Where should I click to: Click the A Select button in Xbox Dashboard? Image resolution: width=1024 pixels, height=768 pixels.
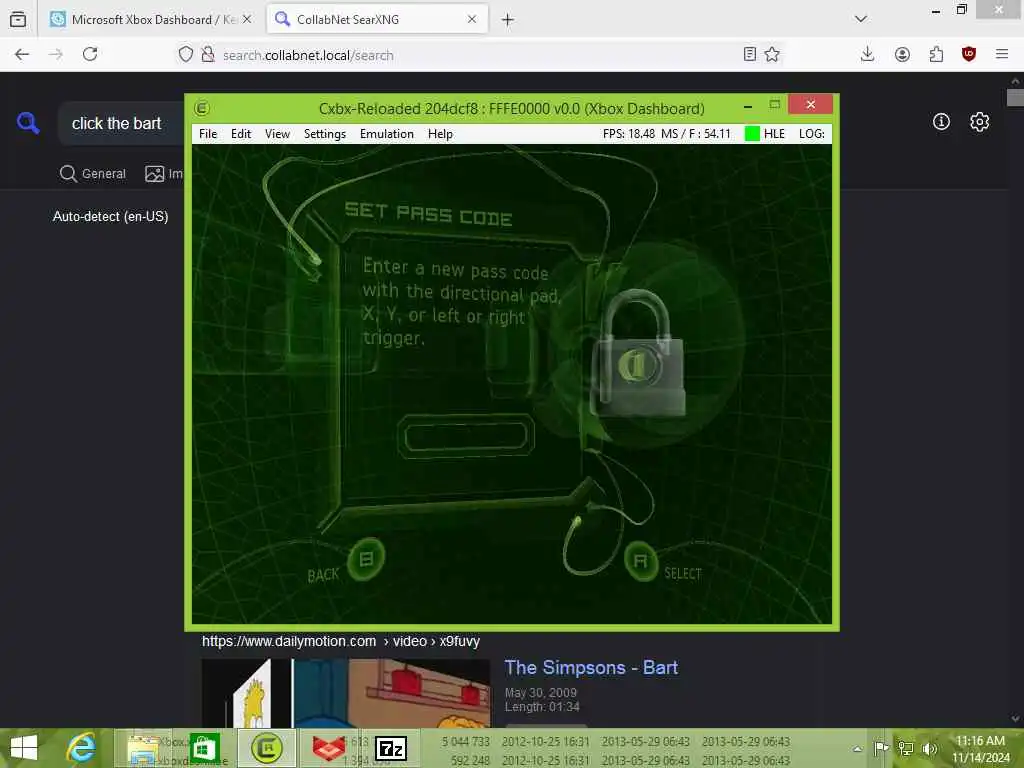641,560
